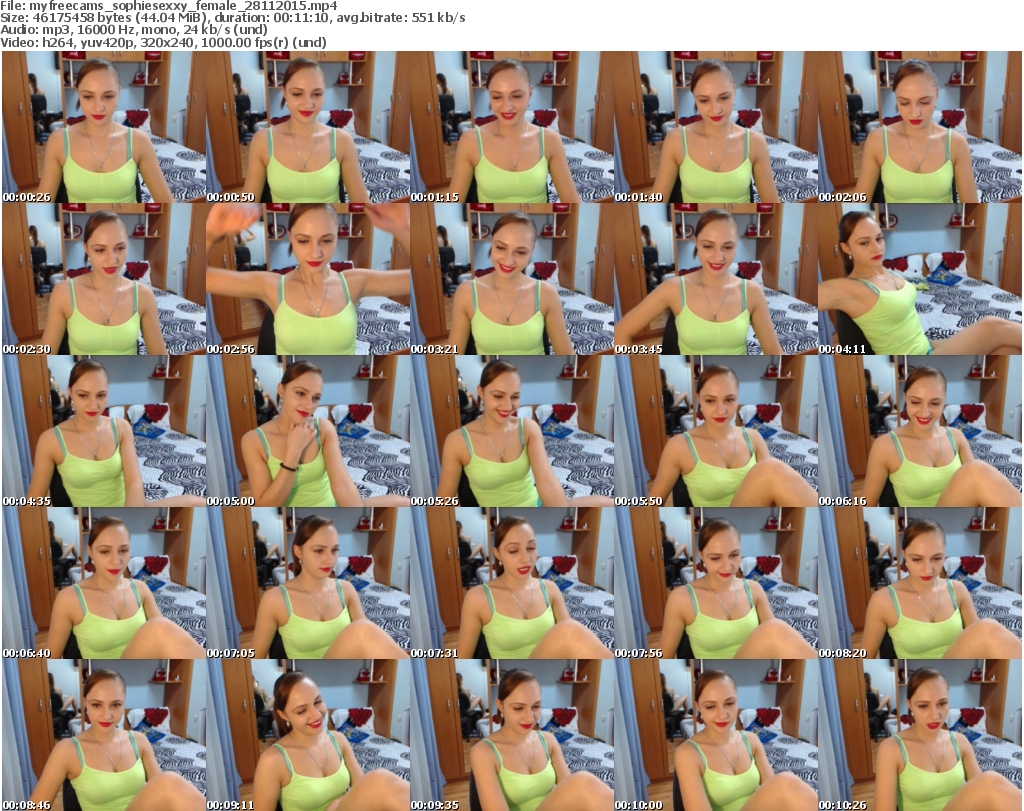Click the 'Video: h264, yuv420p' line

tap(163, 42)
